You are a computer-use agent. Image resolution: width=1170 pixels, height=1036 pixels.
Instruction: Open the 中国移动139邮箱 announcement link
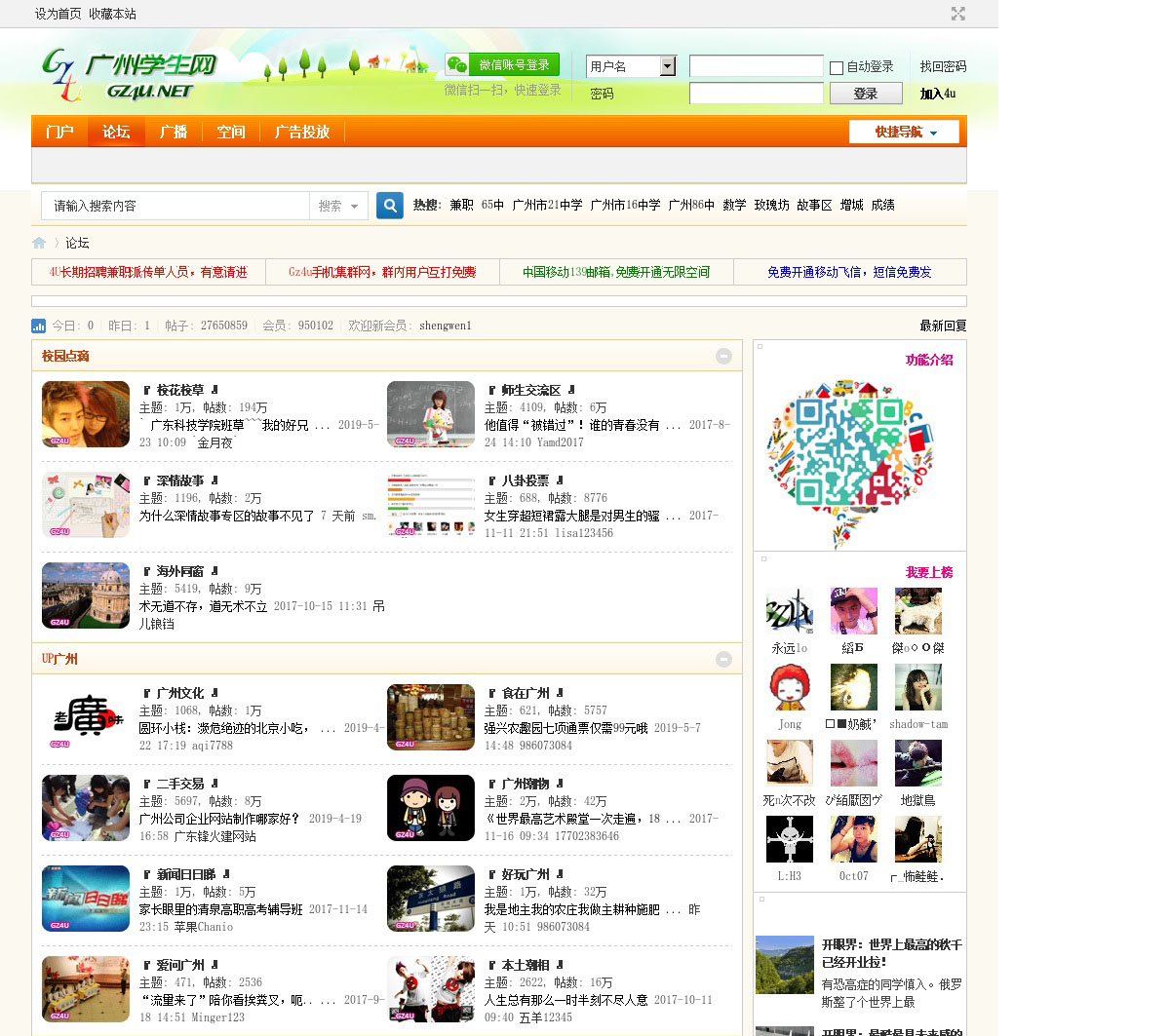(616, 272)
